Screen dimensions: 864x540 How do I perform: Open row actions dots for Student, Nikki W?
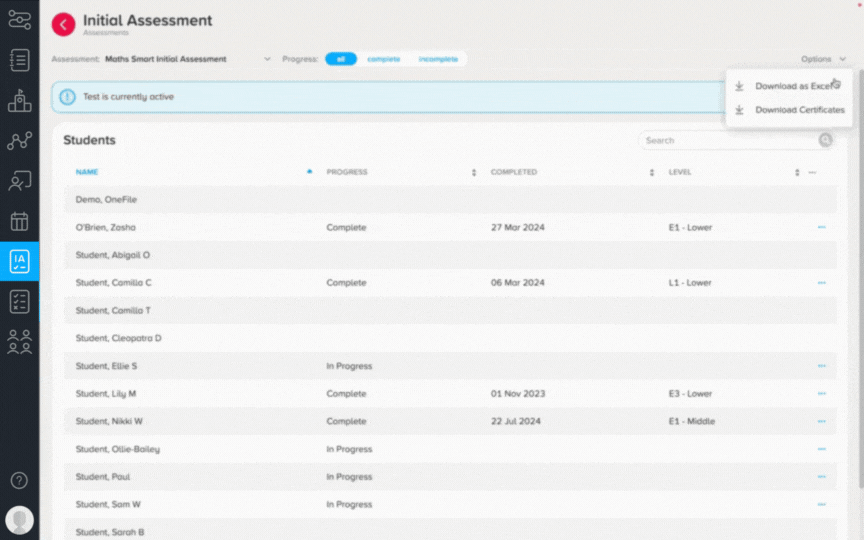point(822,421)
